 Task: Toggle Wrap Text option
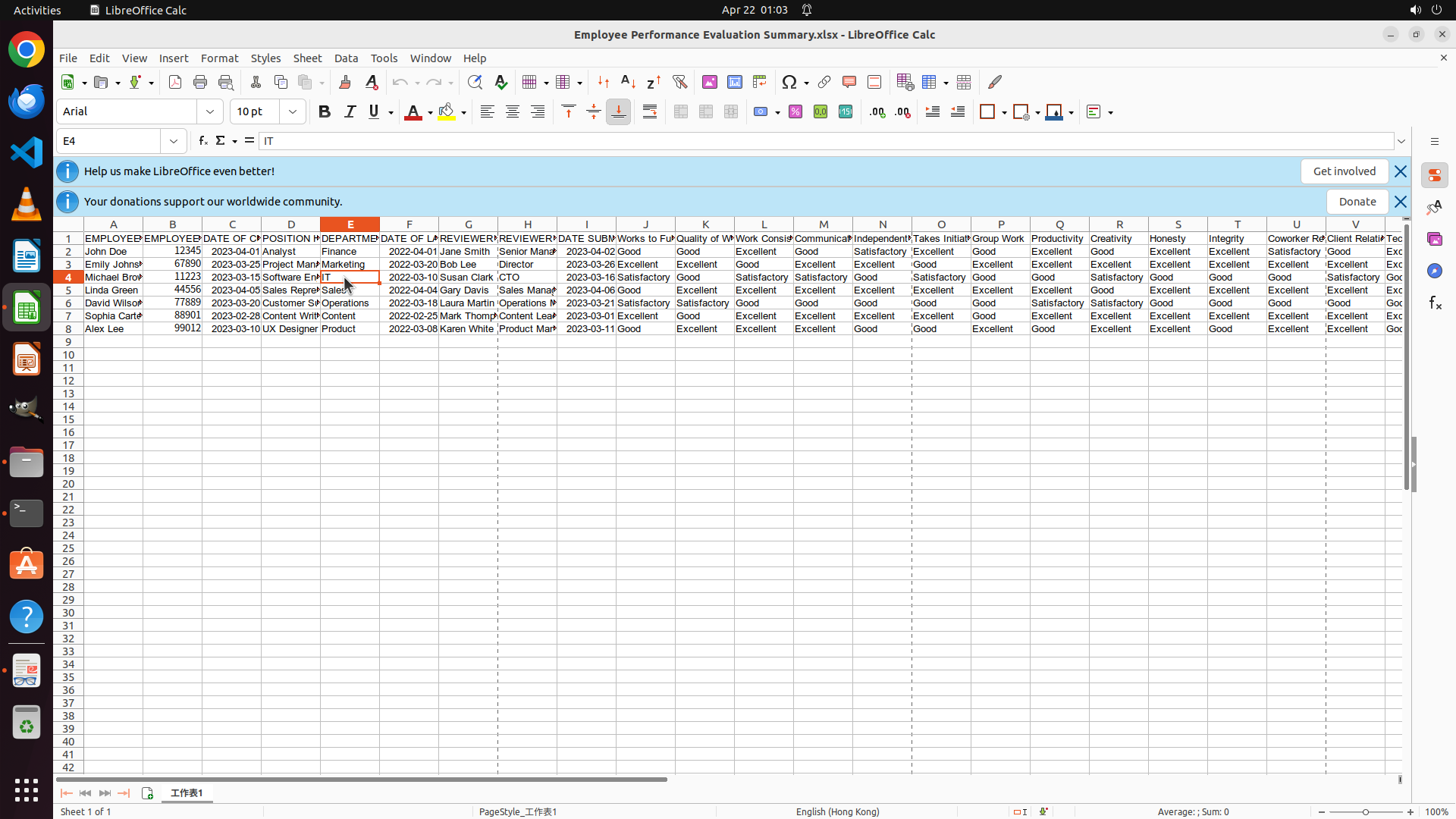click(x=650, y=111)
